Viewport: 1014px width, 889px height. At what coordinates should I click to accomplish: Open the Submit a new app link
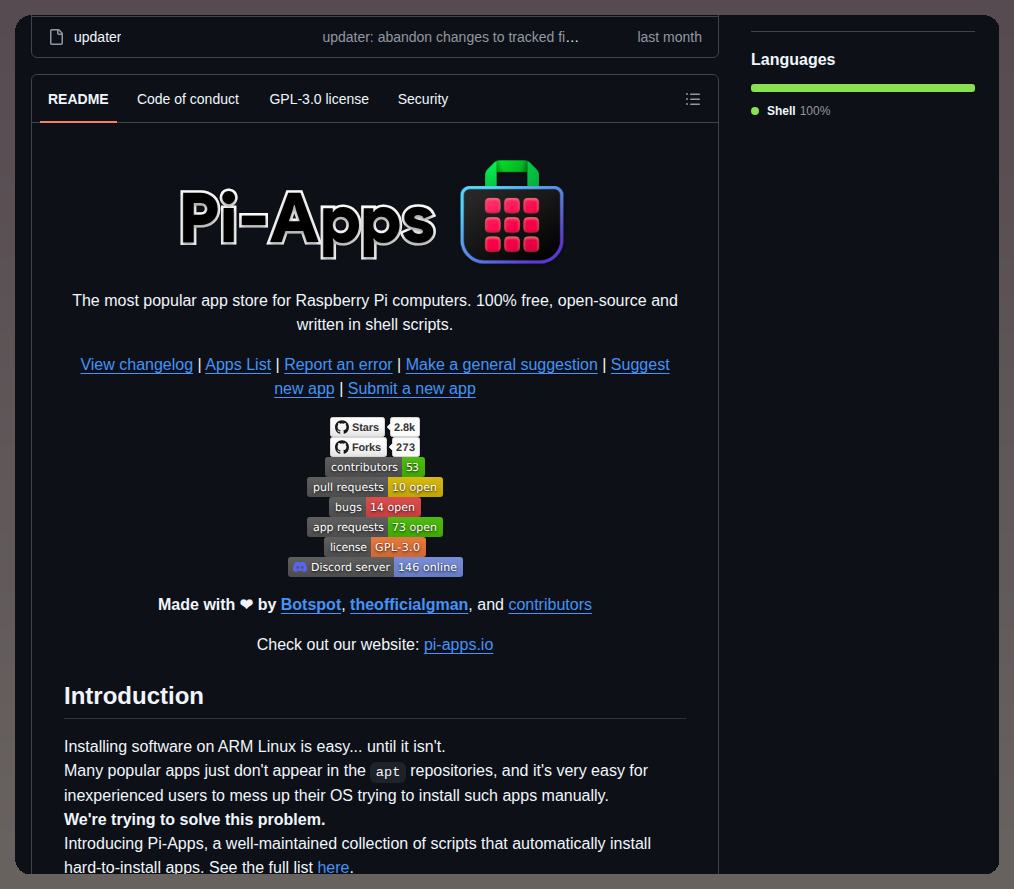(x=412, y=389)
